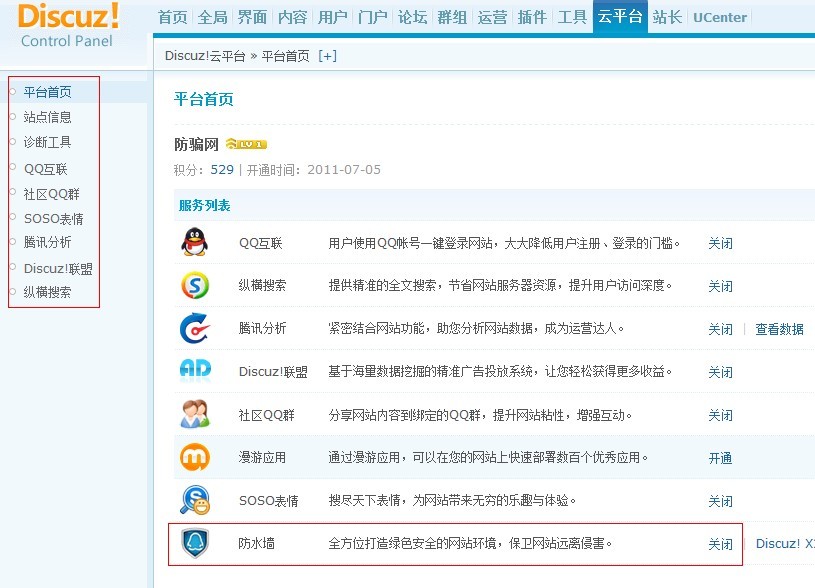Viewport: 815px width, 588px height.
Task: Open Discuz!联盟 in the left sidebar
Action: (x=58, y=269)
